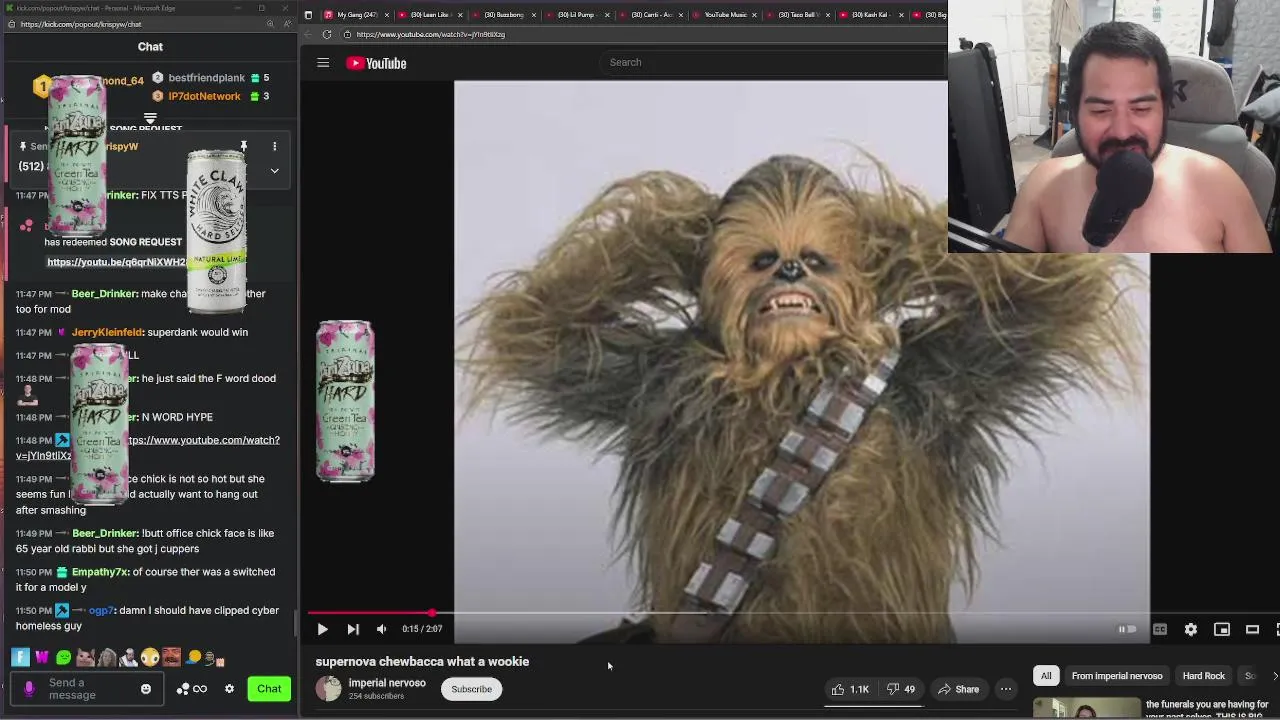Select From imperial nervoso chip
This screenshot has width=1280, height=720.
[x=1117, y=676]
